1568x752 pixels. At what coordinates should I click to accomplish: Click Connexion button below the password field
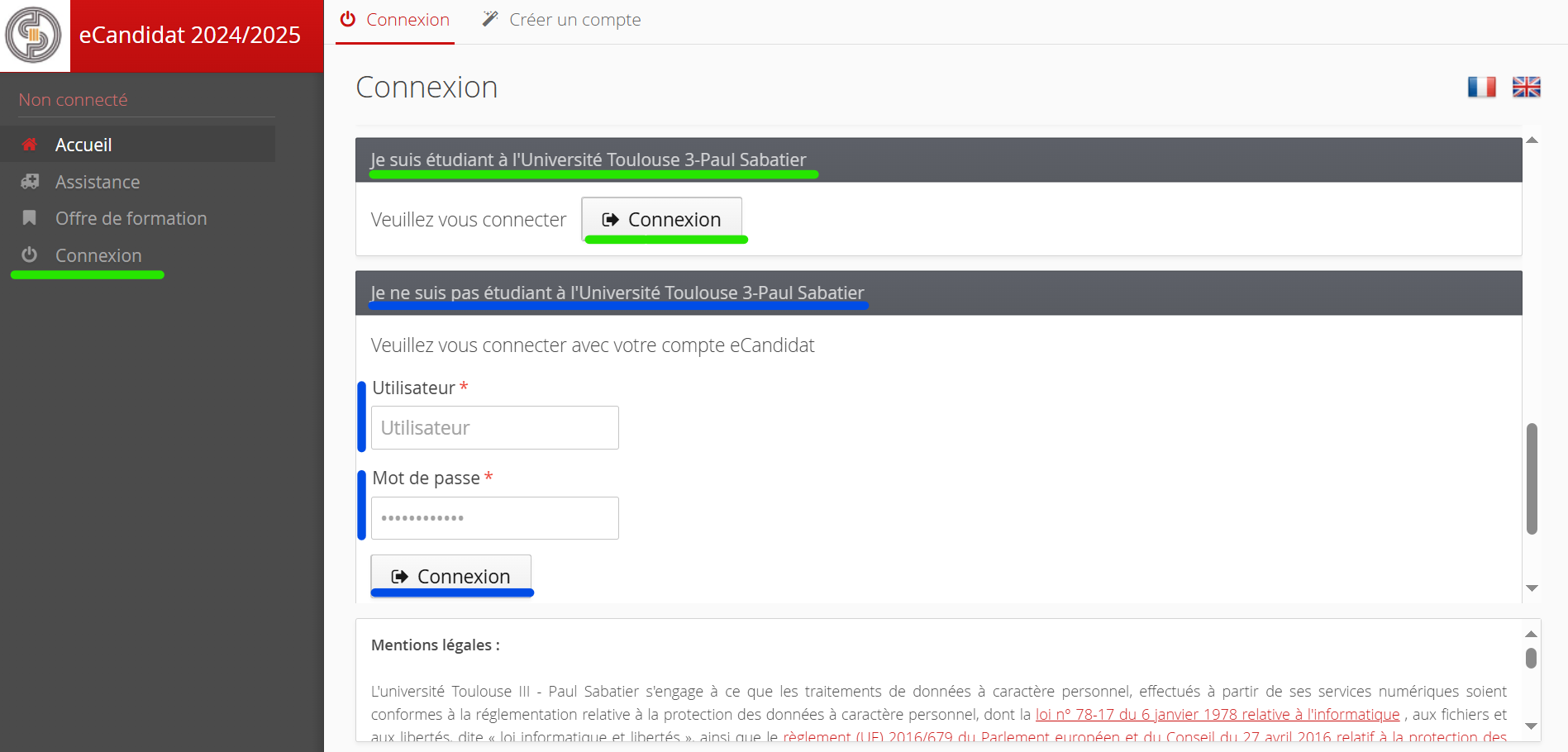[450, 576]
